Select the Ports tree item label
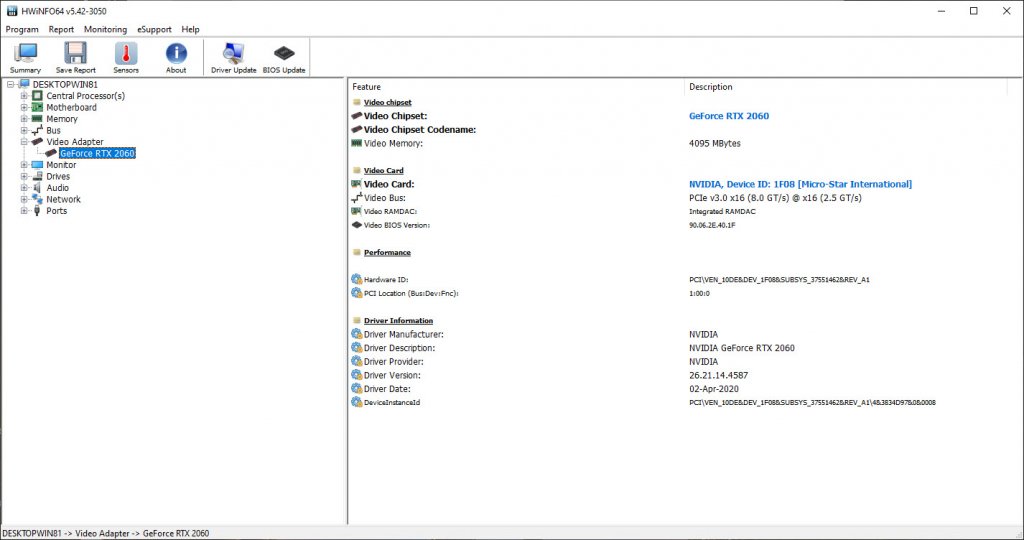 coord(56,211)
